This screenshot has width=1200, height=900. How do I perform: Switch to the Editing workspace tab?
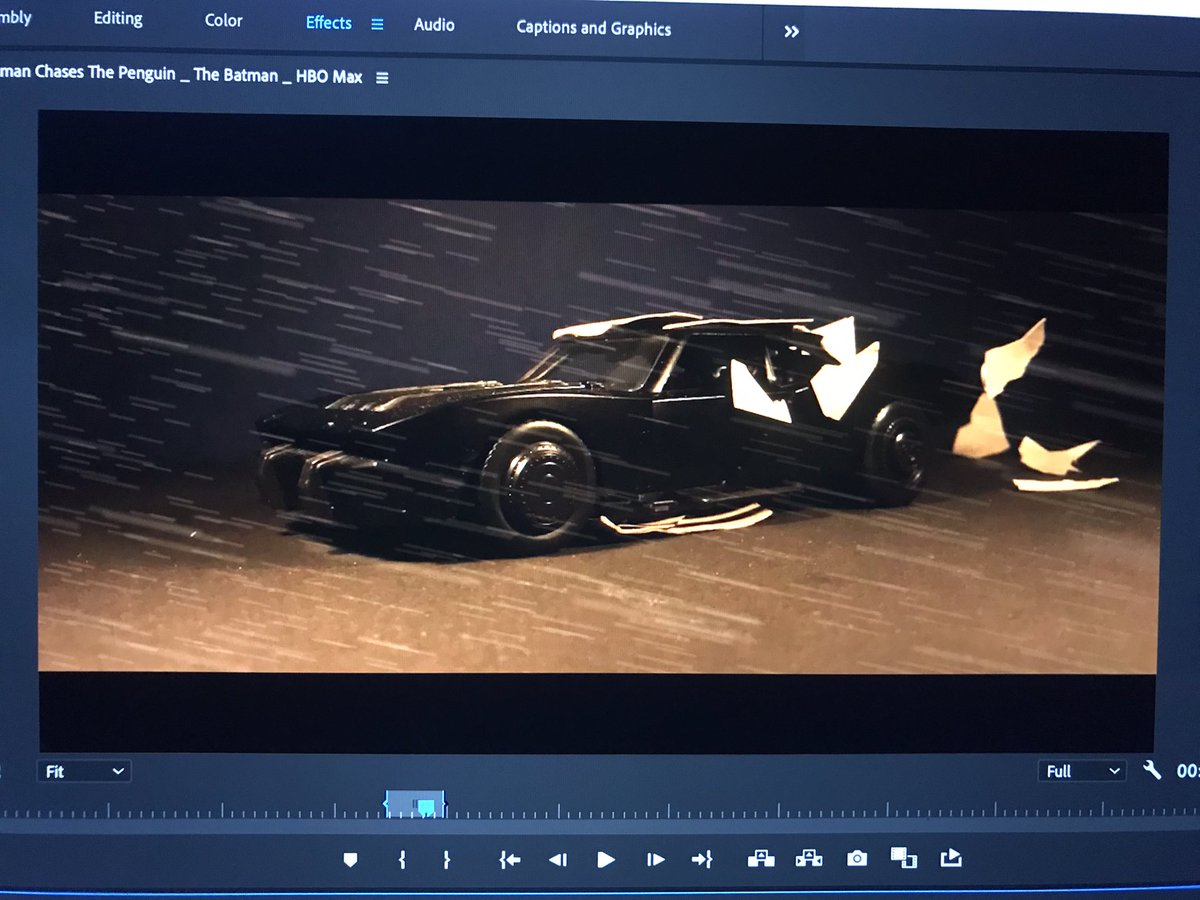click(118, 19)
